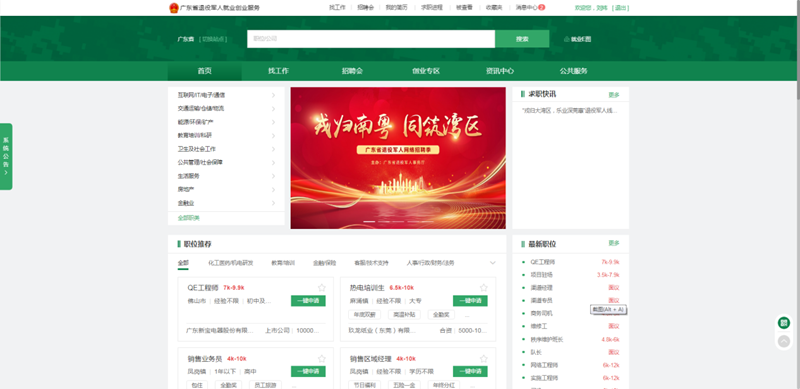Select 金融/保险 recommendation tab
800x389 pixels.
click(x=324, y=263)
